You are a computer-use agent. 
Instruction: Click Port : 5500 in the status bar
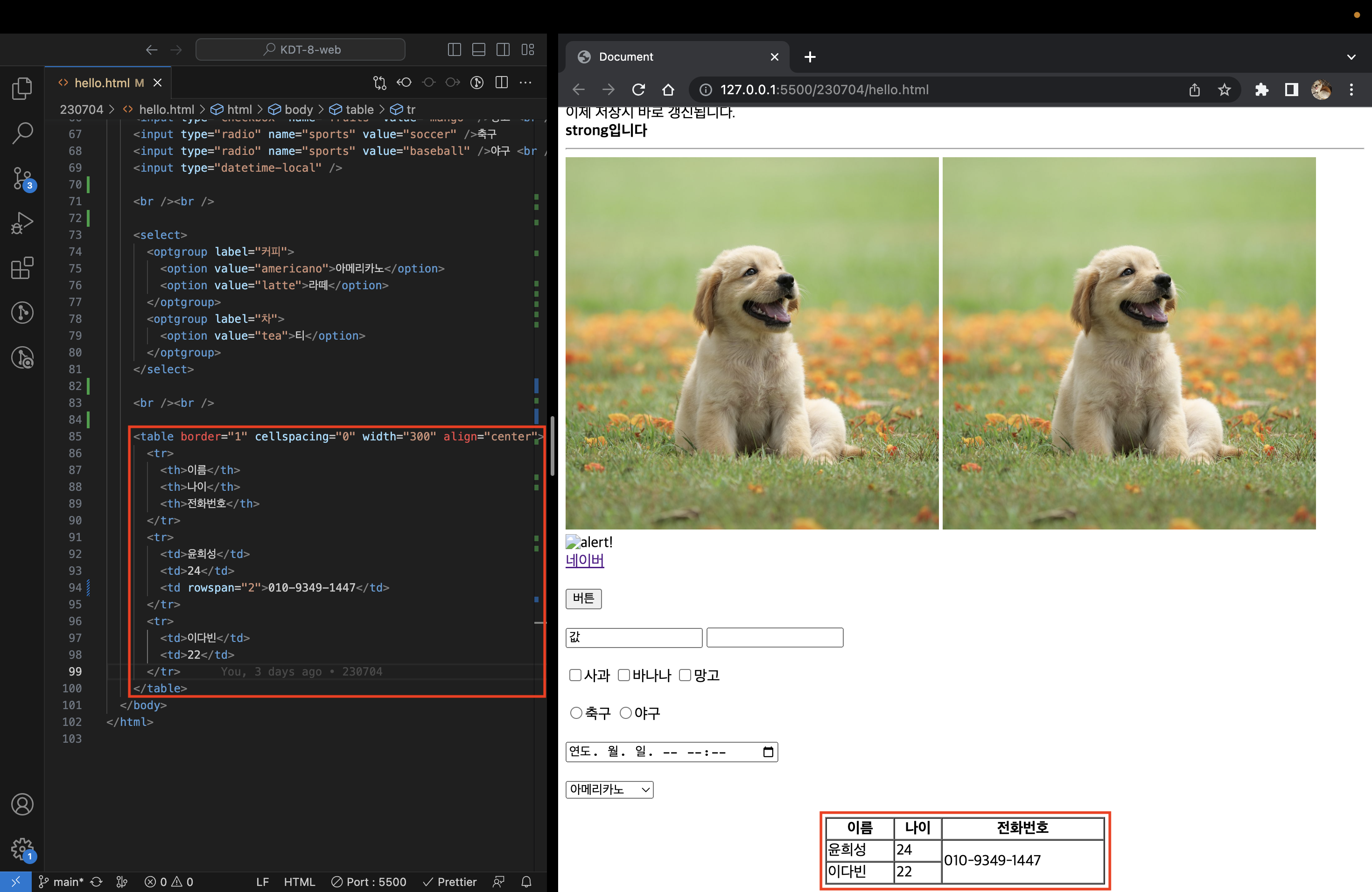click(x=369, y=882)
